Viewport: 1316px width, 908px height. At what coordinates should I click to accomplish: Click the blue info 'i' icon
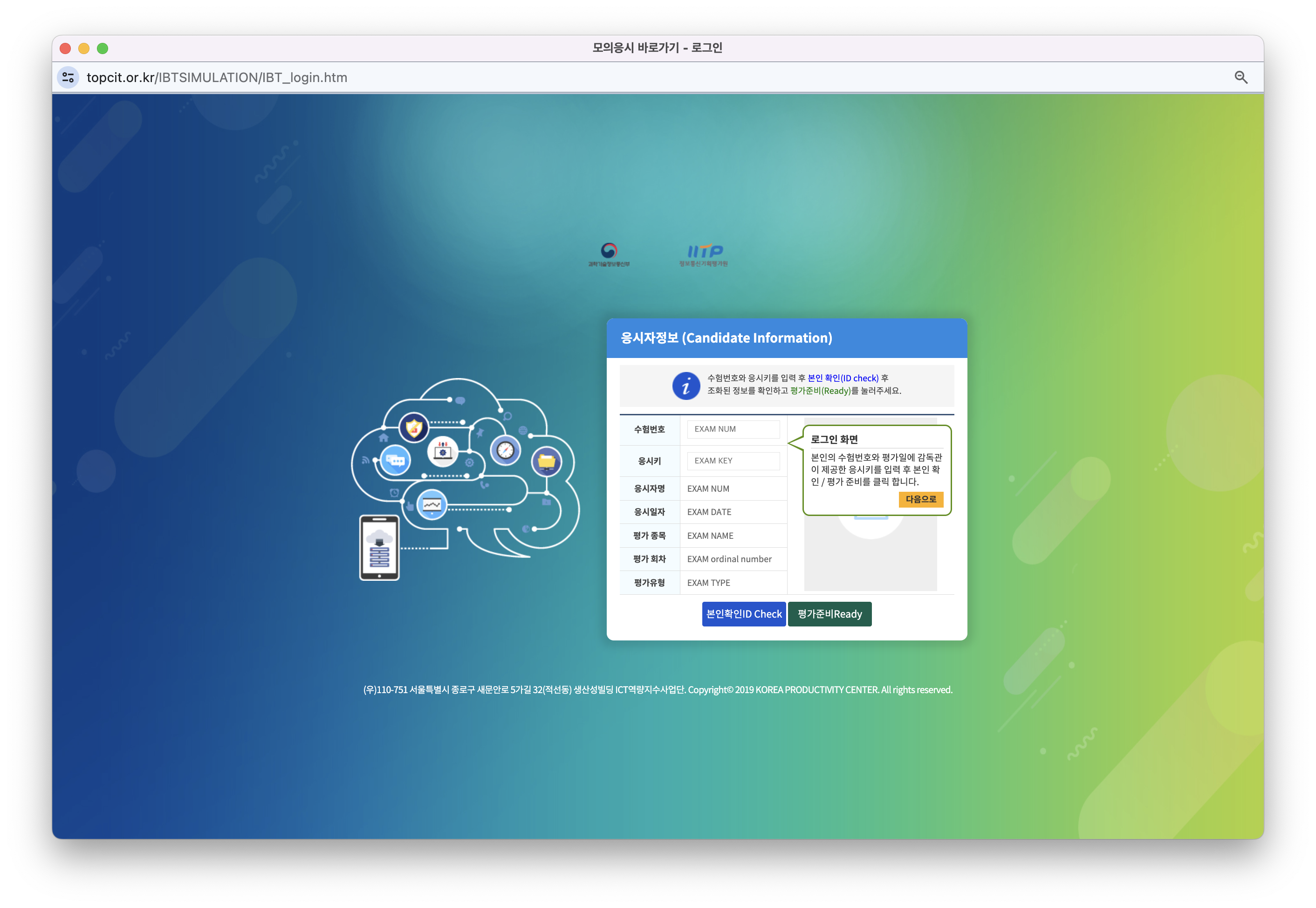click(x=686, y=386)
